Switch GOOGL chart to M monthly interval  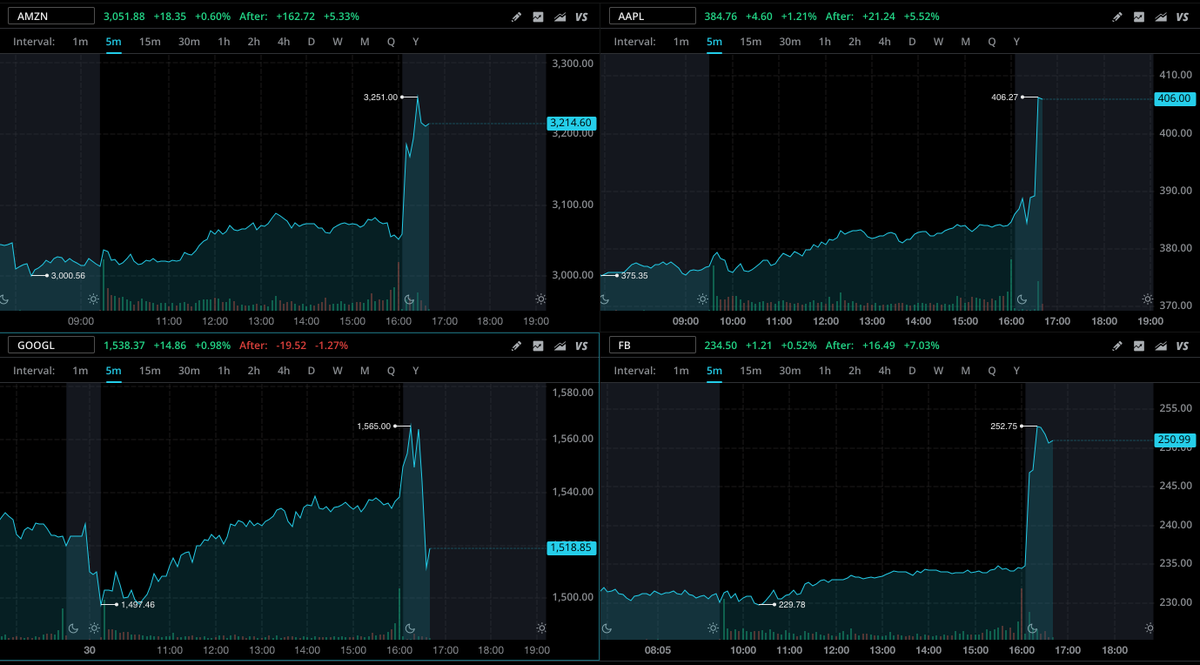coord(364,371)
